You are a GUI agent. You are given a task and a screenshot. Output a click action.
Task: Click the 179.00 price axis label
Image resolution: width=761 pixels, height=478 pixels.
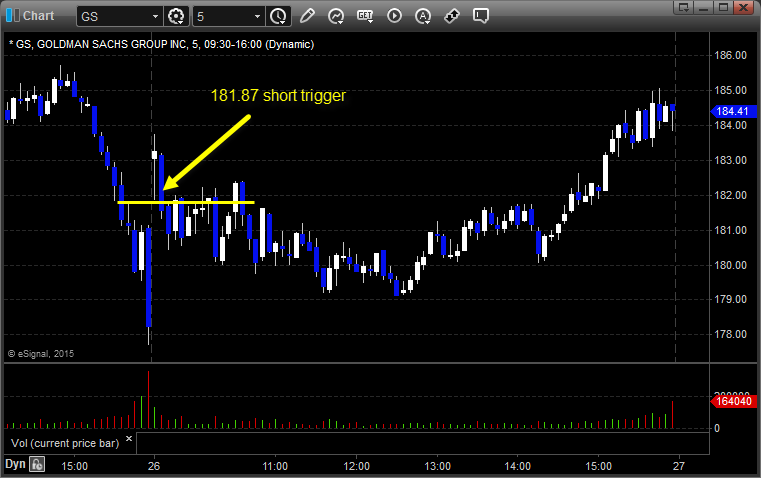[x=730, y=299]
